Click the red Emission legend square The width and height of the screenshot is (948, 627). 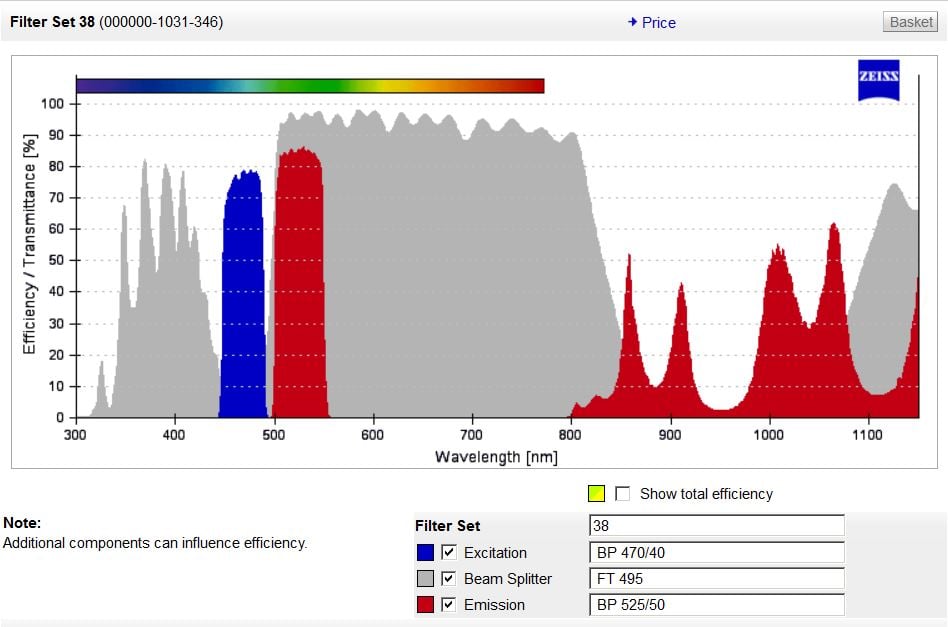tap(425, 604)
